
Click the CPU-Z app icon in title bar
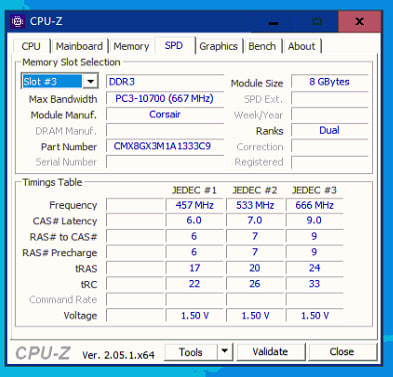point(17,21)
